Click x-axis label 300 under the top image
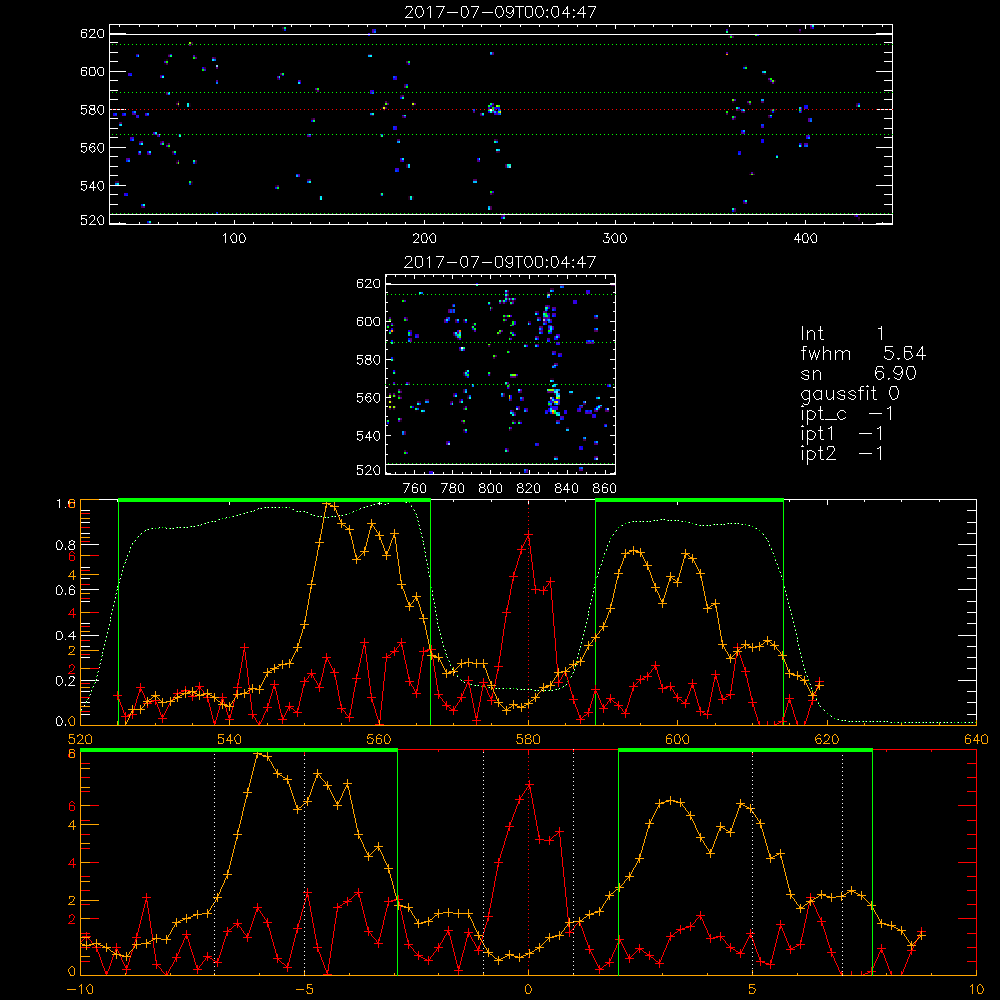 coord(615,239)
